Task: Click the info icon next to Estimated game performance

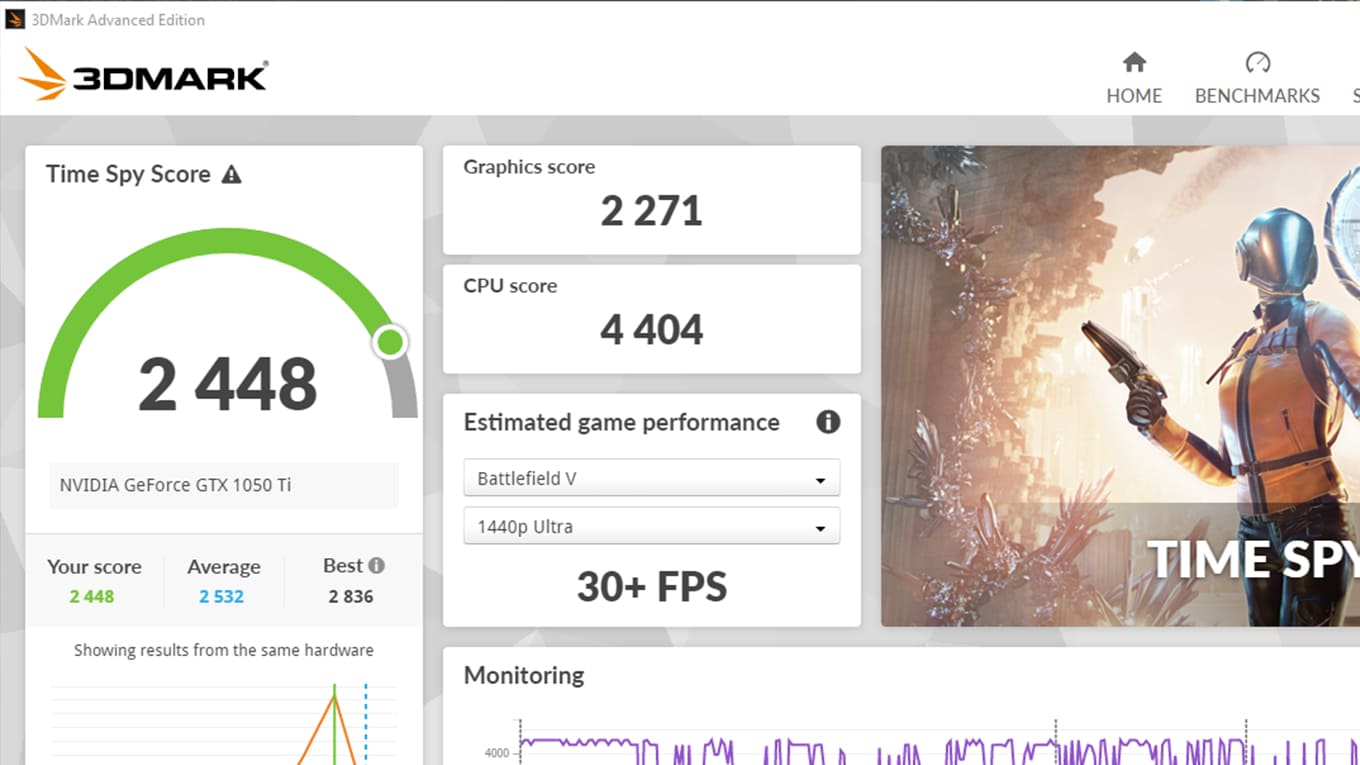Action: click(x=828, y=422)
